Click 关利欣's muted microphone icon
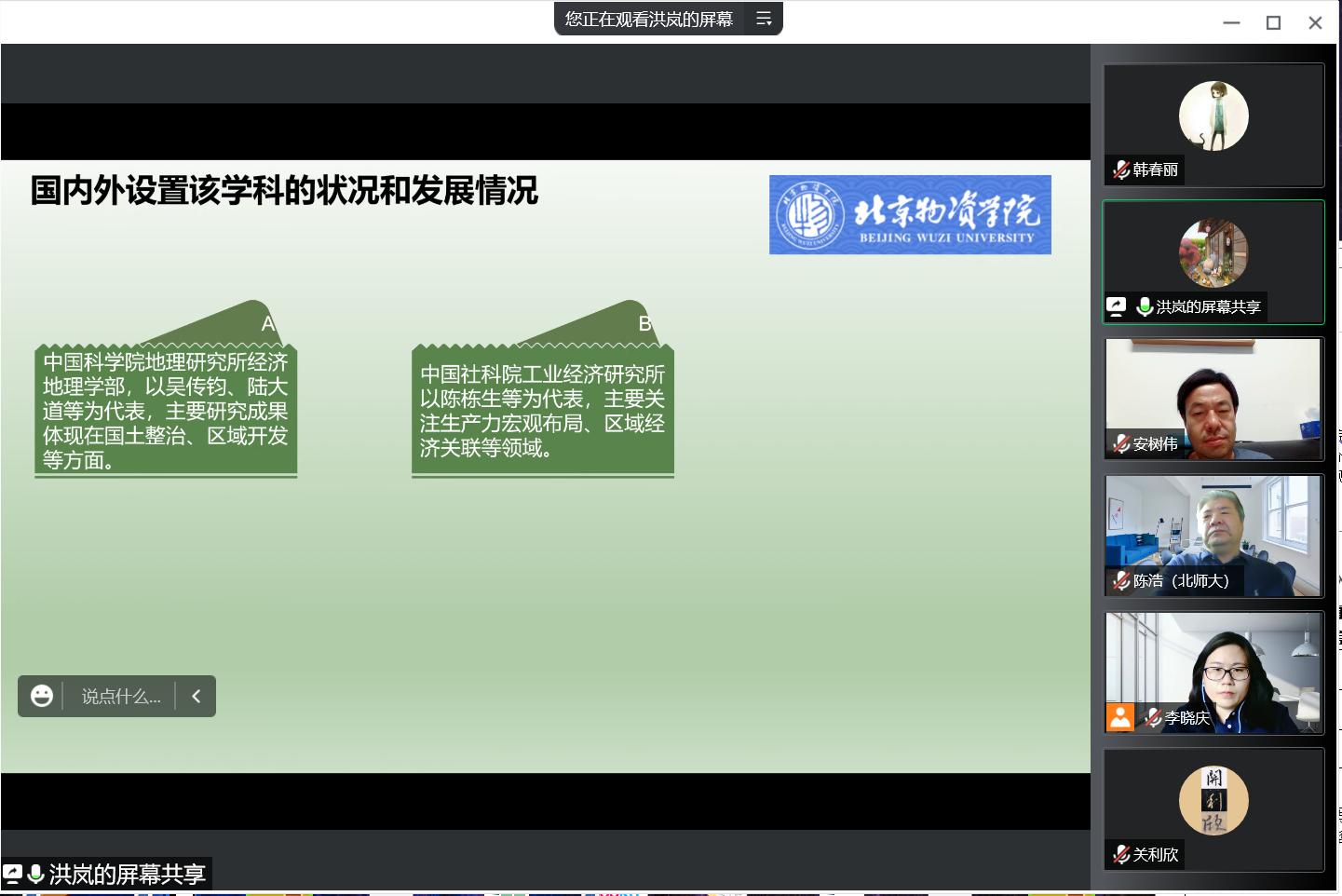This screenshot has width=1342, height=896. 1121,855
